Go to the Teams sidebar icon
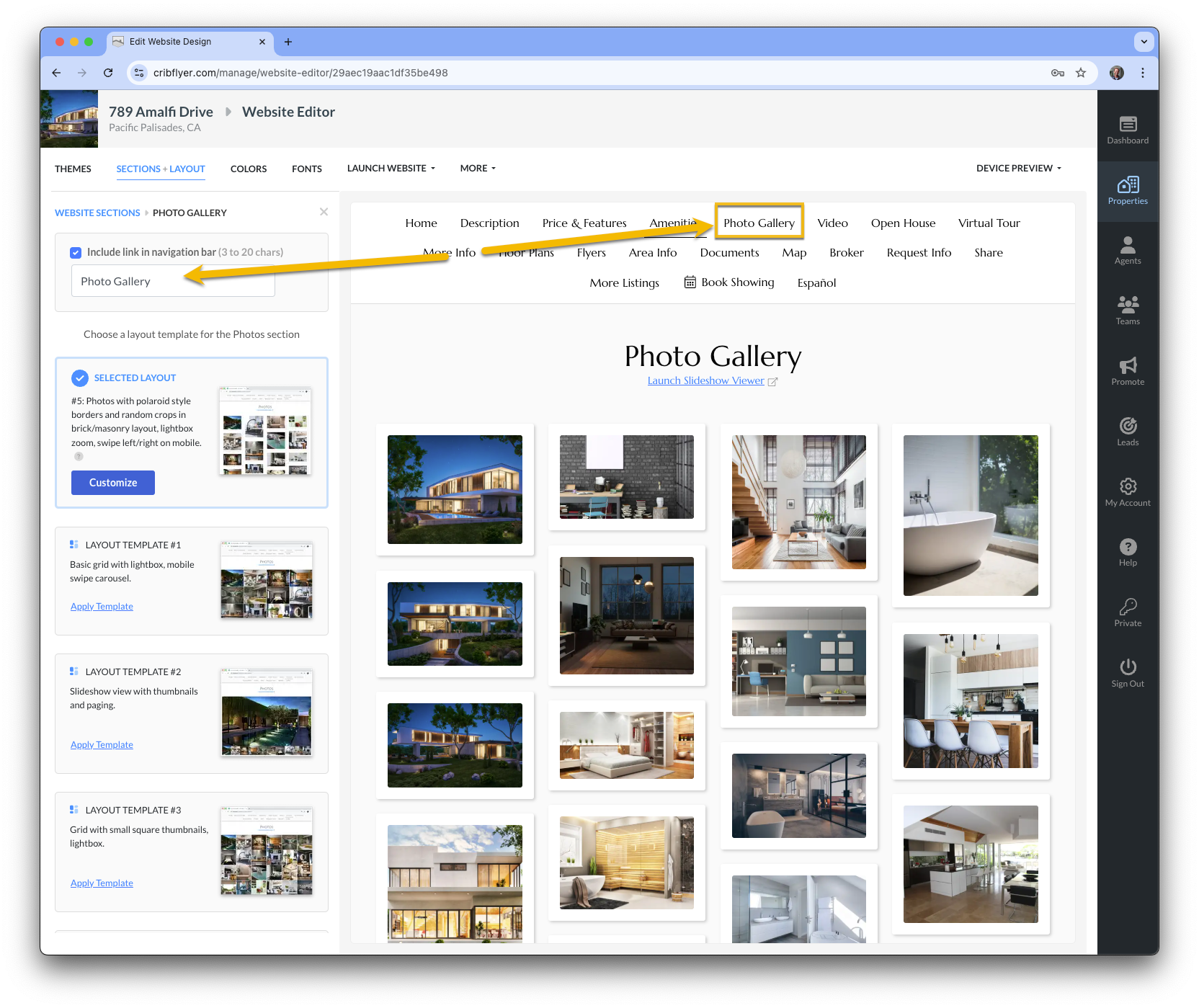The height and width of the screenshot is (1008, 1199). pyautogui.click(x=1128, y=311)
